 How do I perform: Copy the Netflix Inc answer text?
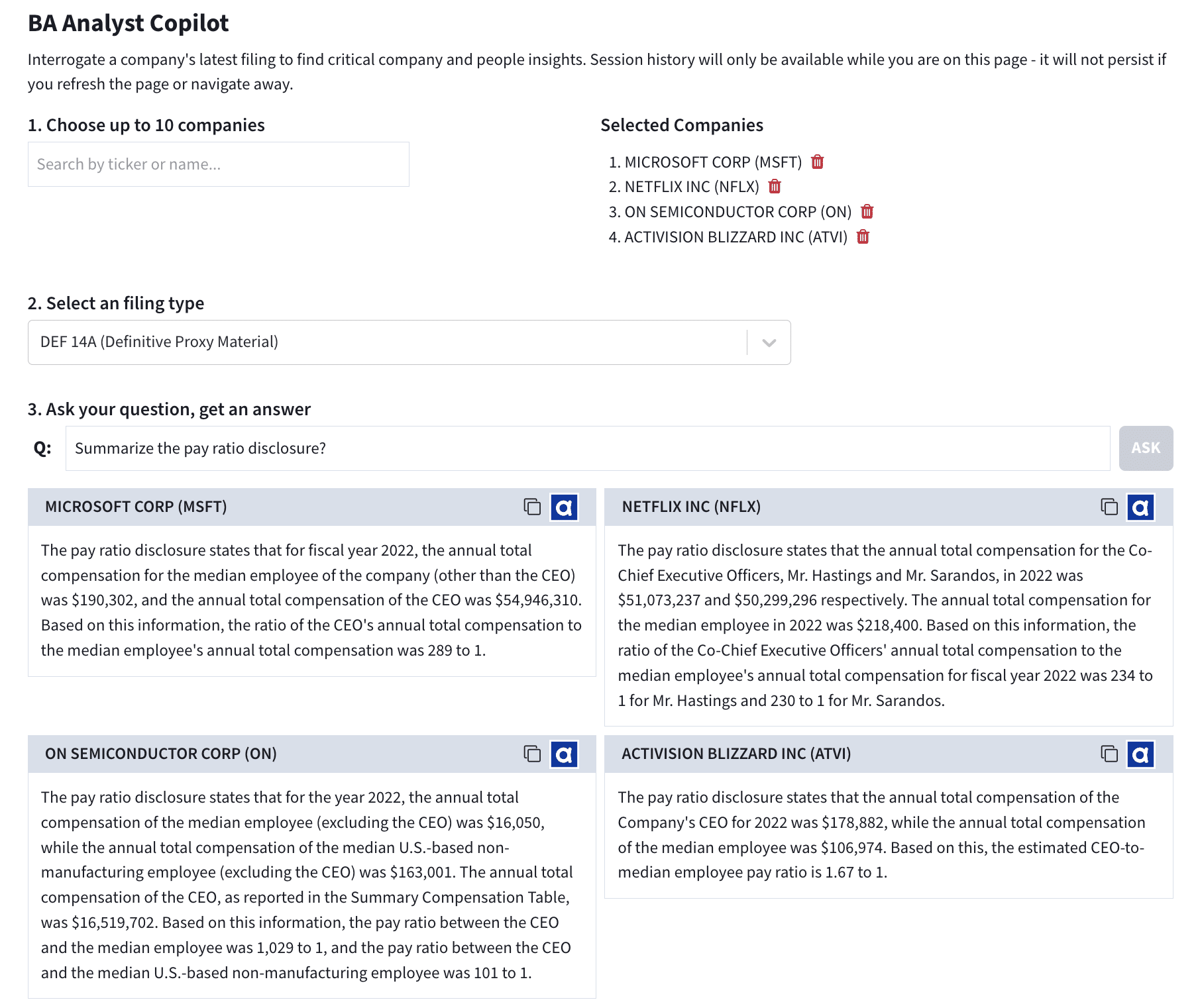pos(1109,507)
